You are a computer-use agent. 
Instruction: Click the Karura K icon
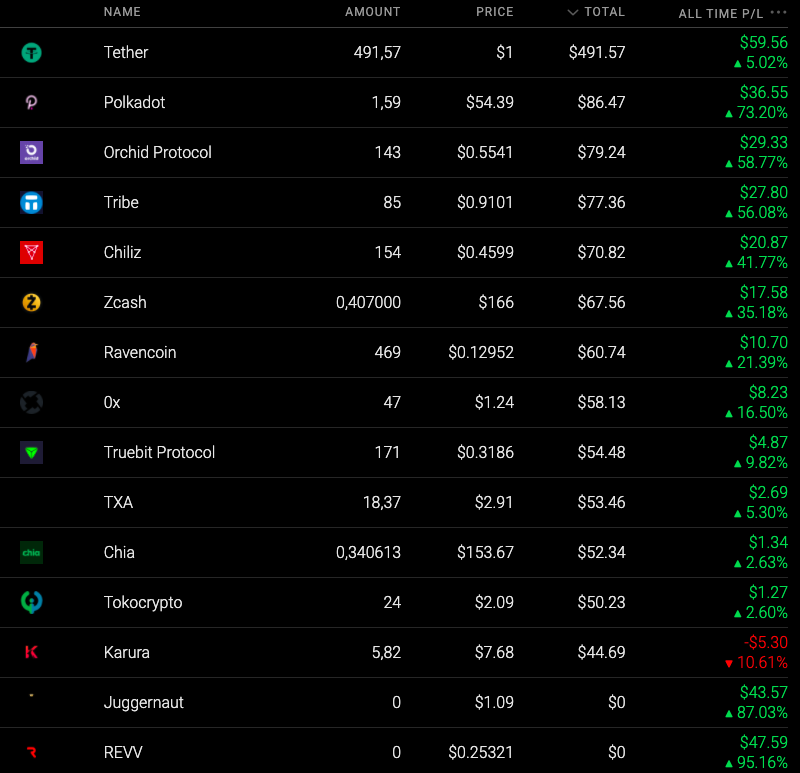(x=31, y=652)
